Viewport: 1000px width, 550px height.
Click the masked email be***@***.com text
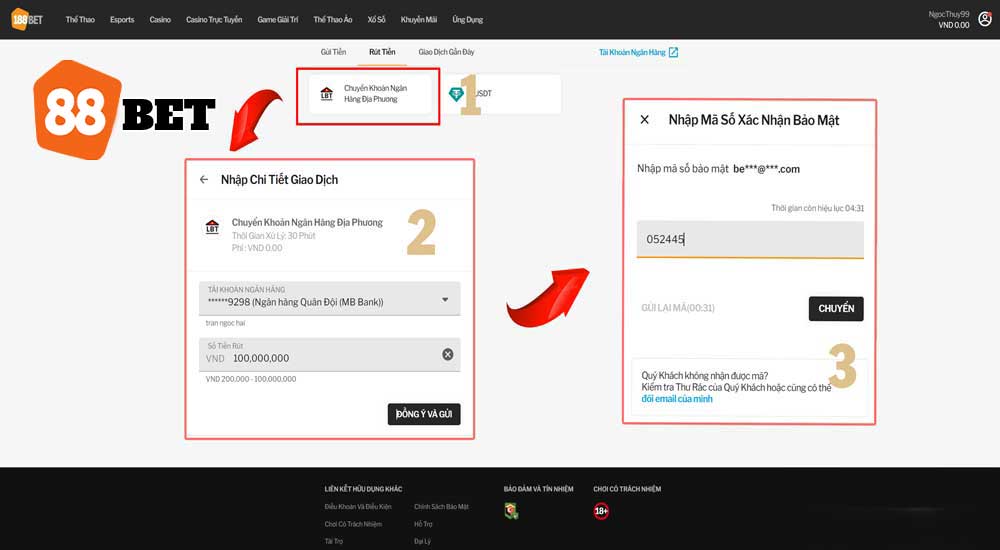coord(767,169)
